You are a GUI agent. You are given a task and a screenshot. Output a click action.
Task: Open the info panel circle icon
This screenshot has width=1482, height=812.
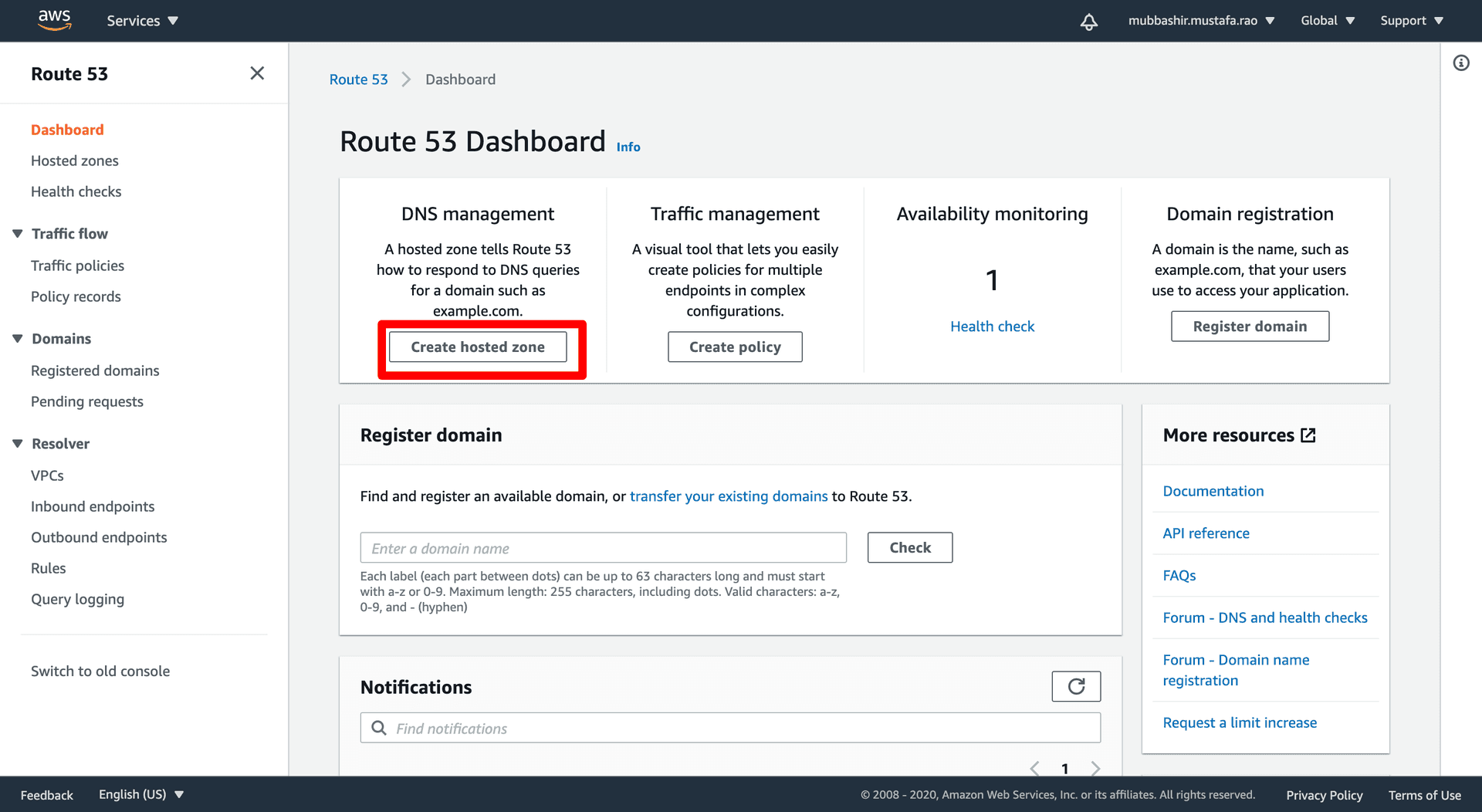1461,63
